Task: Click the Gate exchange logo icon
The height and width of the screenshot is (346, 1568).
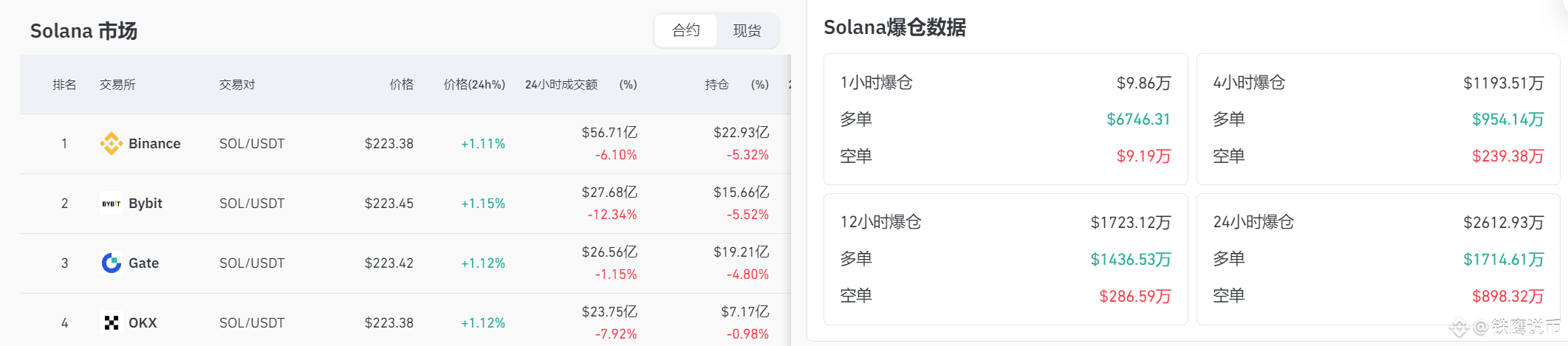Action: [x=112, y=263]
